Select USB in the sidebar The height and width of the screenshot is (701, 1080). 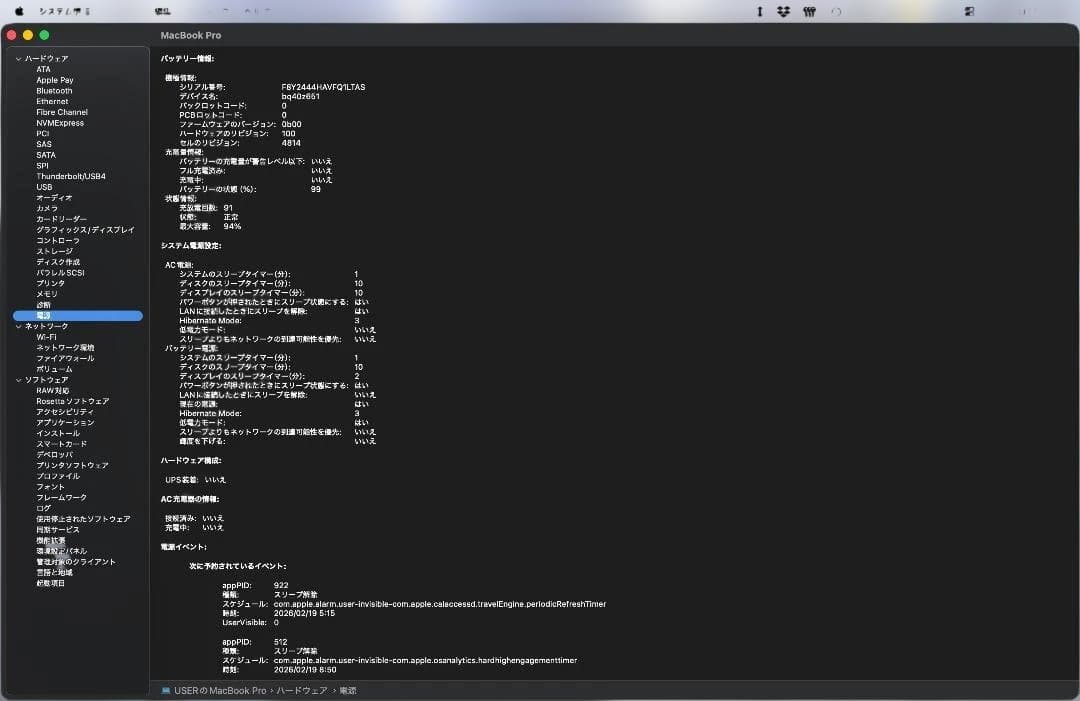(x=44, y=187)
